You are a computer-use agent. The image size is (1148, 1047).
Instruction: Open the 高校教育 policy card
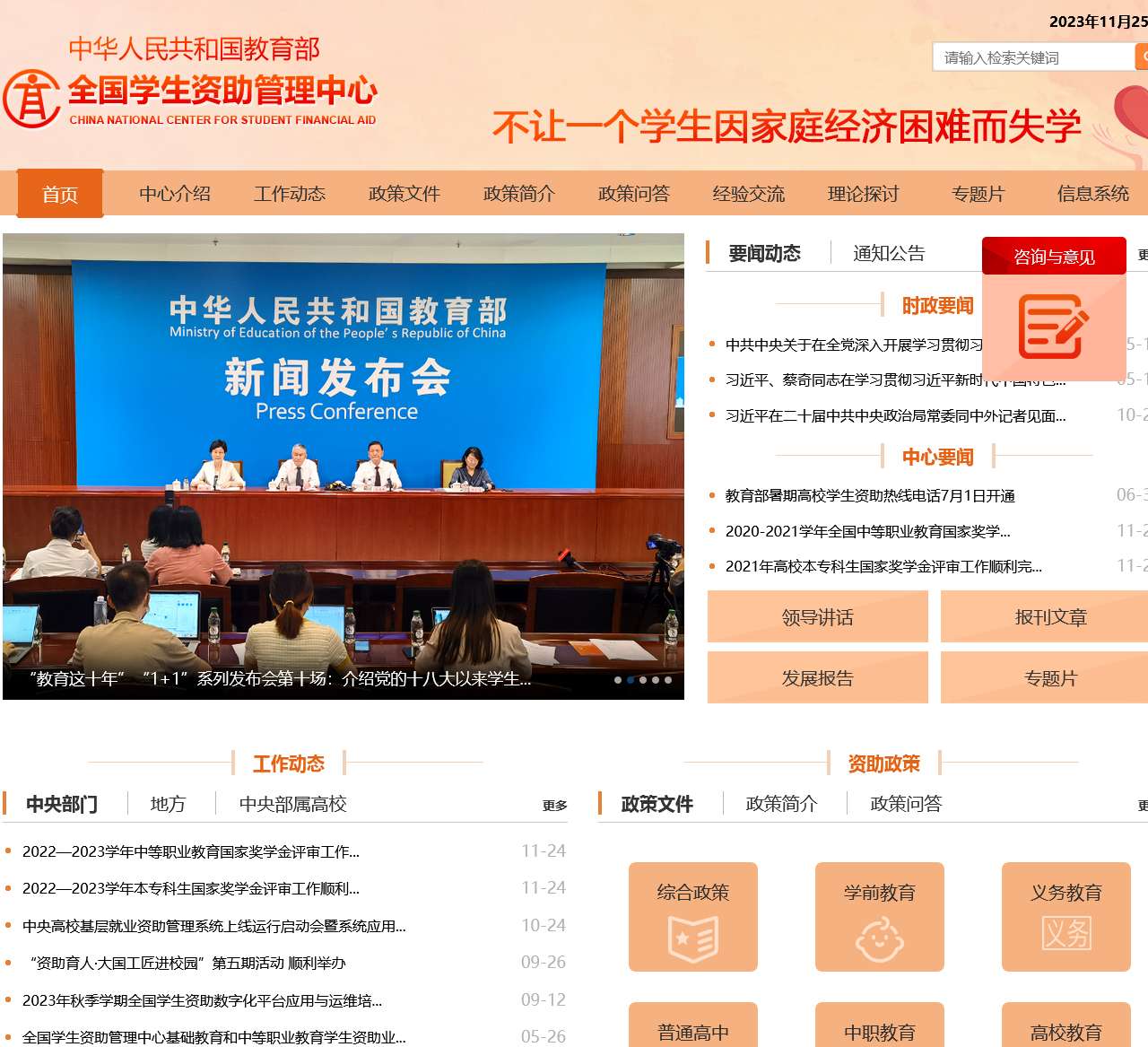1066,1025
